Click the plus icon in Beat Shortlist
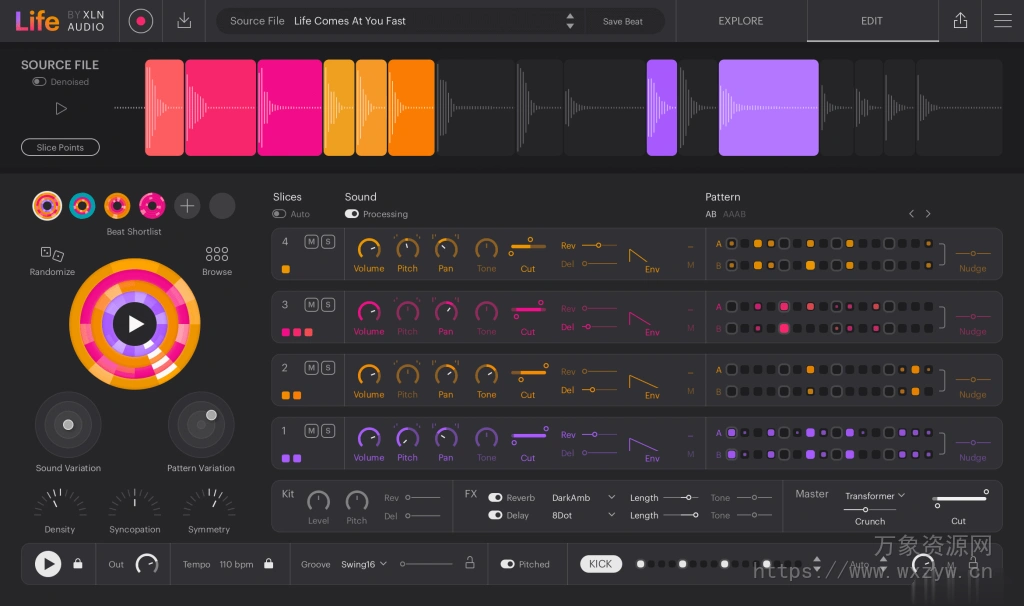The image size is (1024, 606). (x=187, y=205)
